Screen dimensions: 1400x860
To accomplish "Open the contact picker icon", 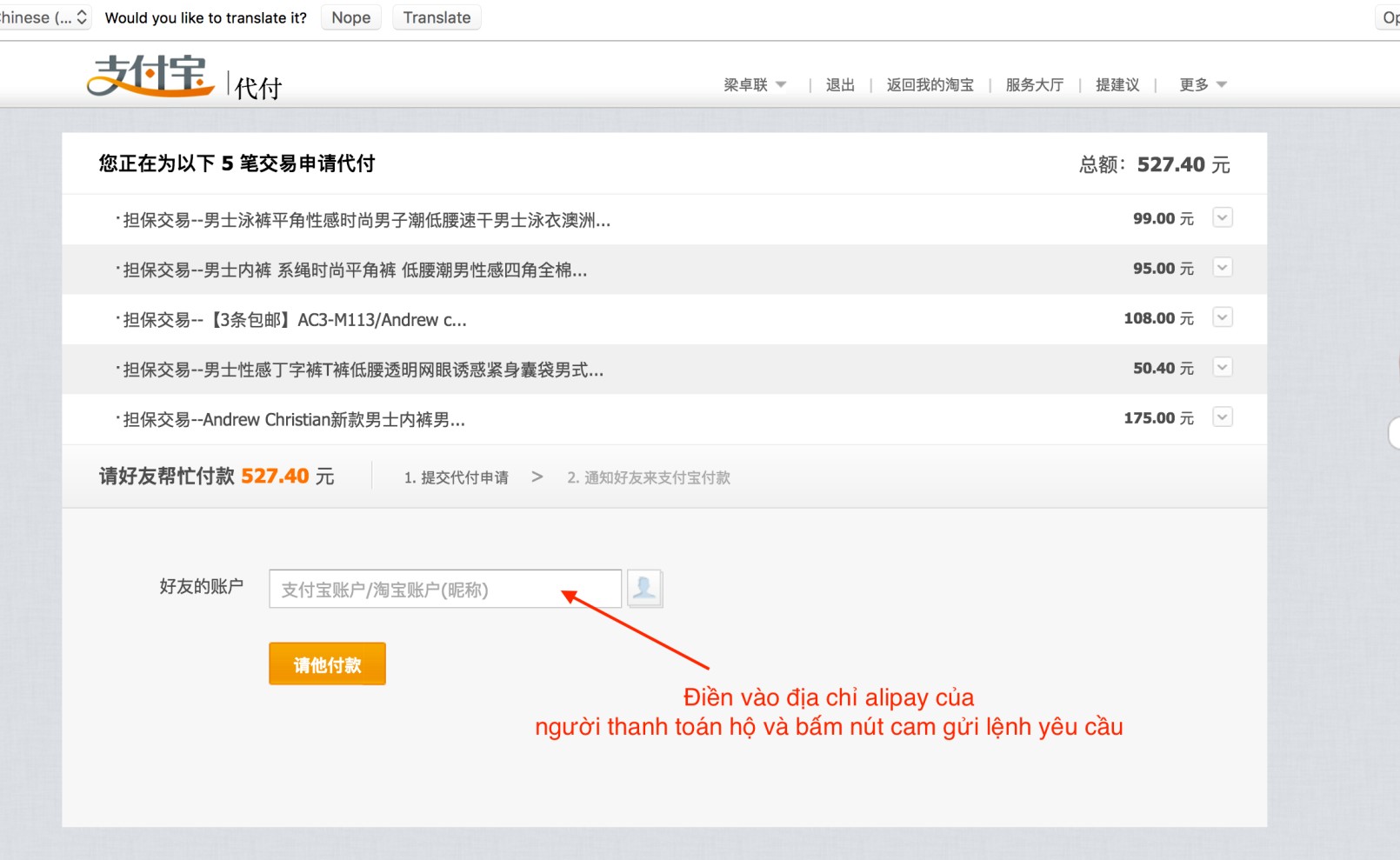I will [x=644, y=589].
